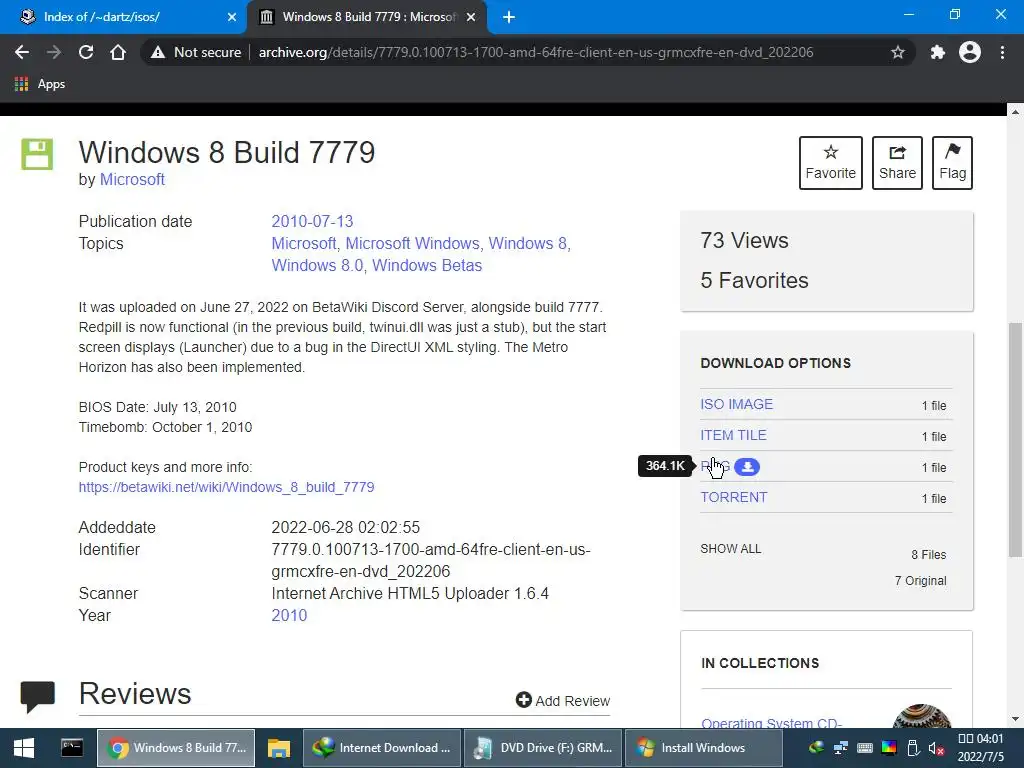Switch to Install Windows taskbar item

703,748
